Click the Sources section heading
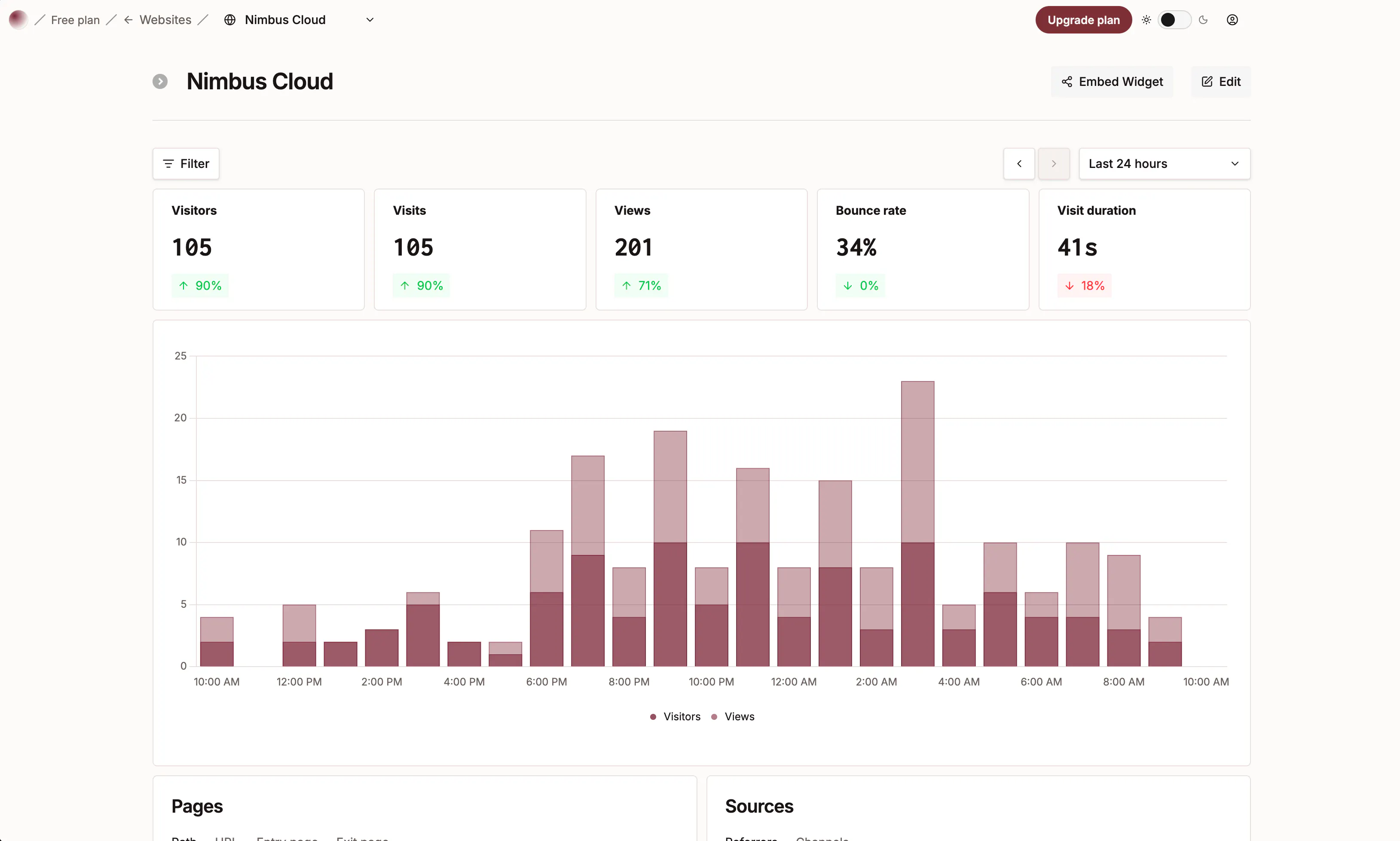Screen dimensions: 1400x841 [x=759, y=807]
